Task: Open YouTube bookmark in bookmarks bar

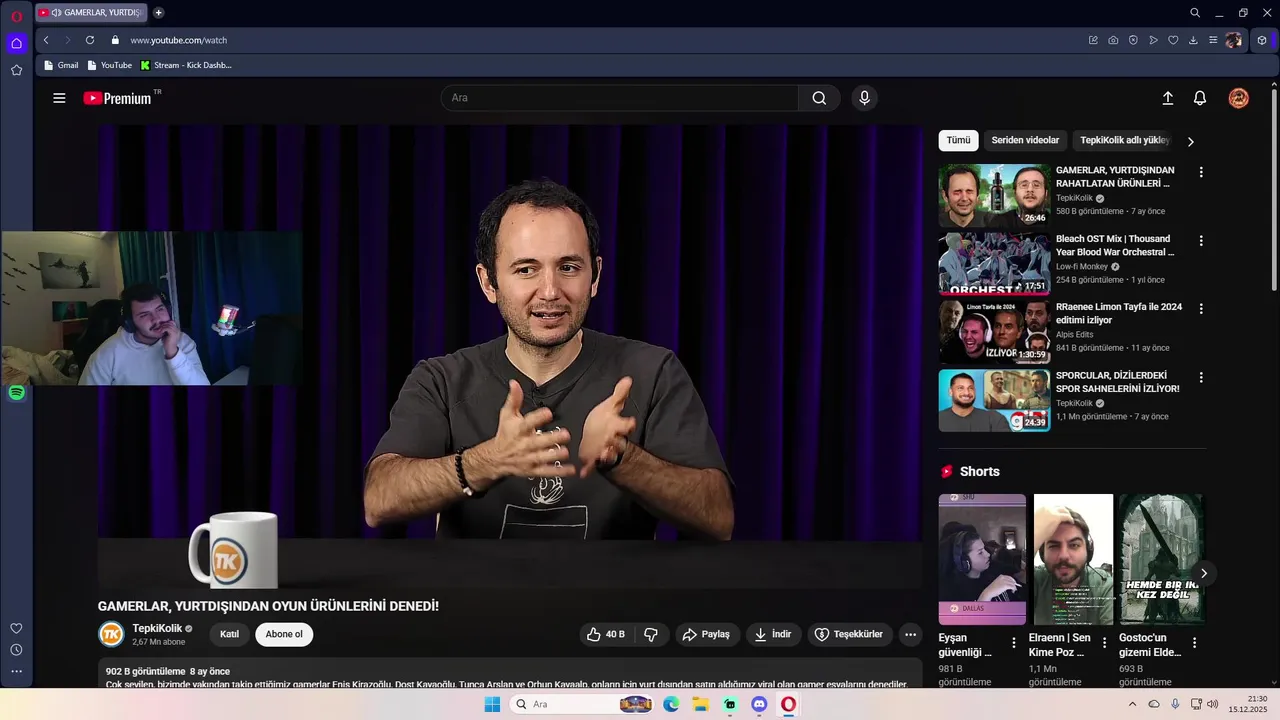Action: [x=110, y=65]
